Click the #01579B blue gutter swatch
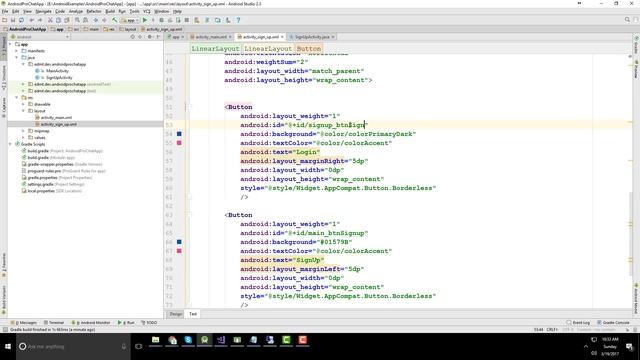 (x=179, y=242)
